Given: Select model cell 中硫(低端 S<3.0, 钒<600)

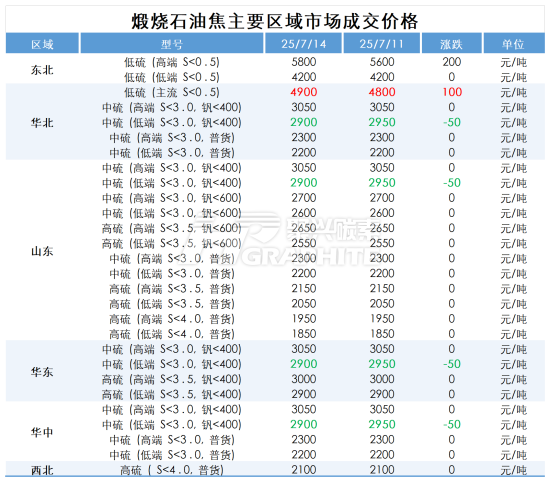Looking at the screenshot, I should (172, 213).
